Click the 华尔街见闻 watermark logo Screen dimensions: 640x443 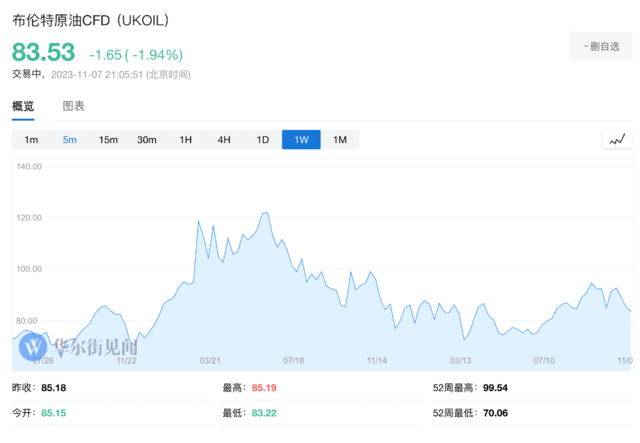78,347
